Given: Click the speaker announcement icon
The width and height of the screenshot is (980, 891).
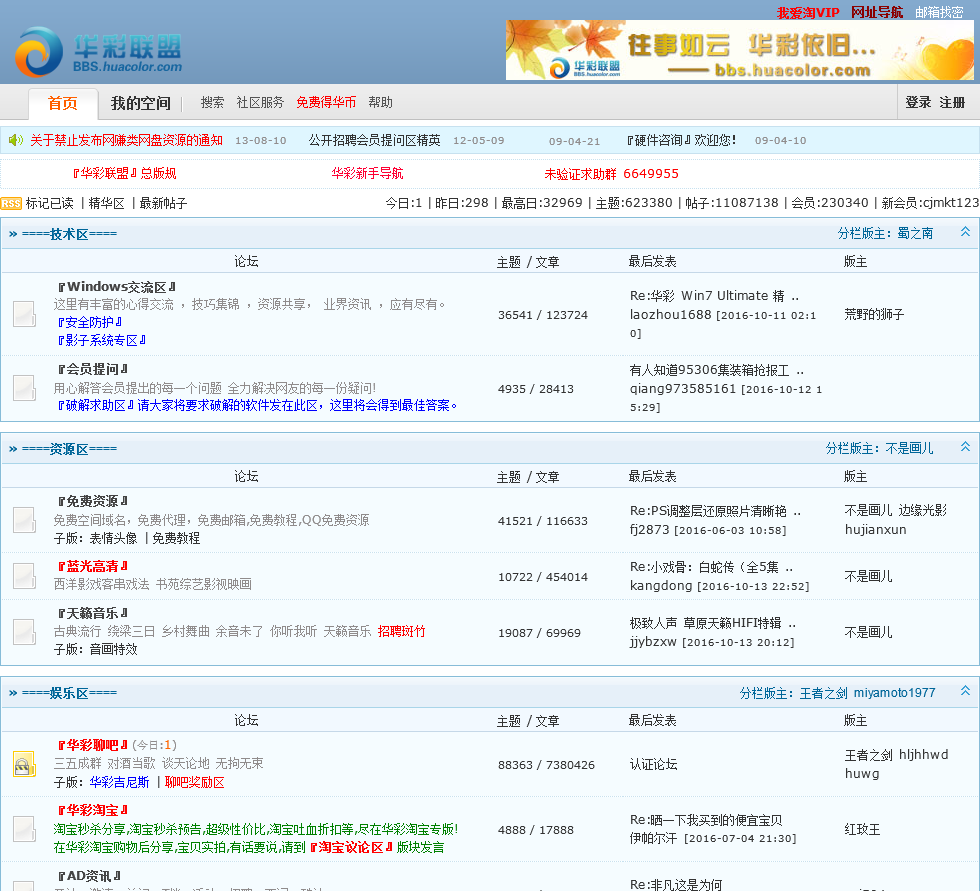Looking at the screenshot, I should [16, 140].
